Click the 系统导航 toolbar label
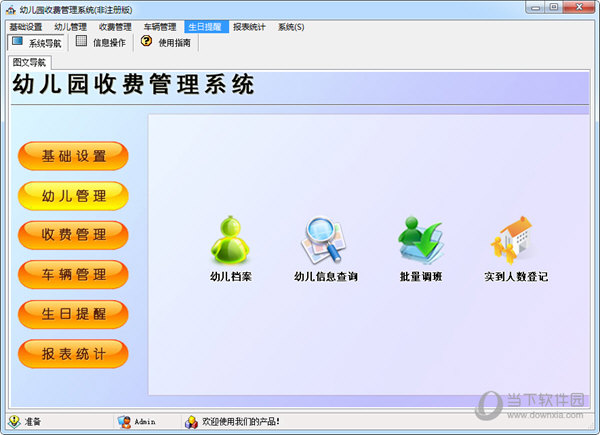The image size is (600, 435). pyautogui.click(x=45, y=43)
